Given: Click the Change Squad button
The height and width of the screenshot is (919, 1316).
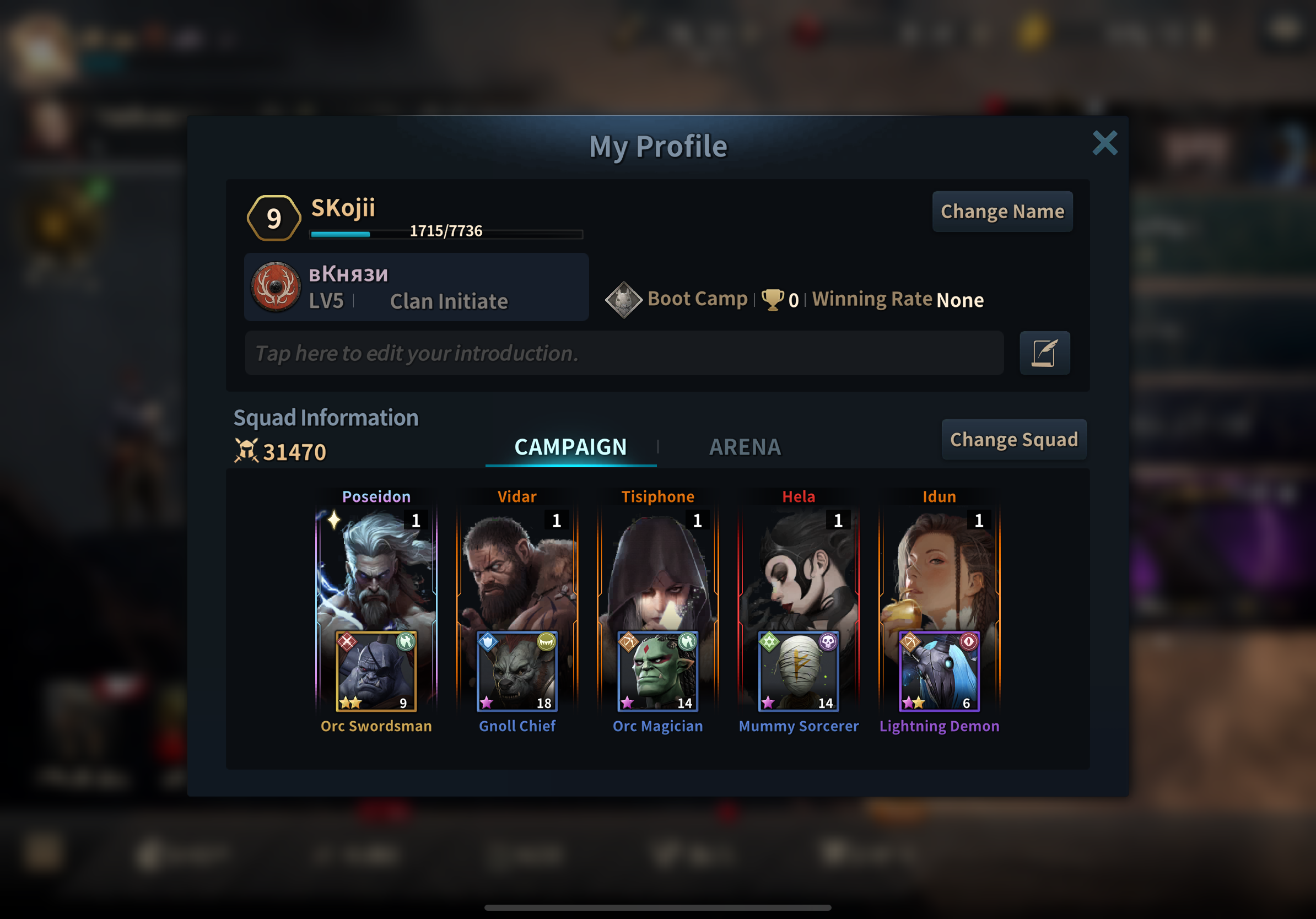Looking at the screenshot, I should pos(1014,440).
